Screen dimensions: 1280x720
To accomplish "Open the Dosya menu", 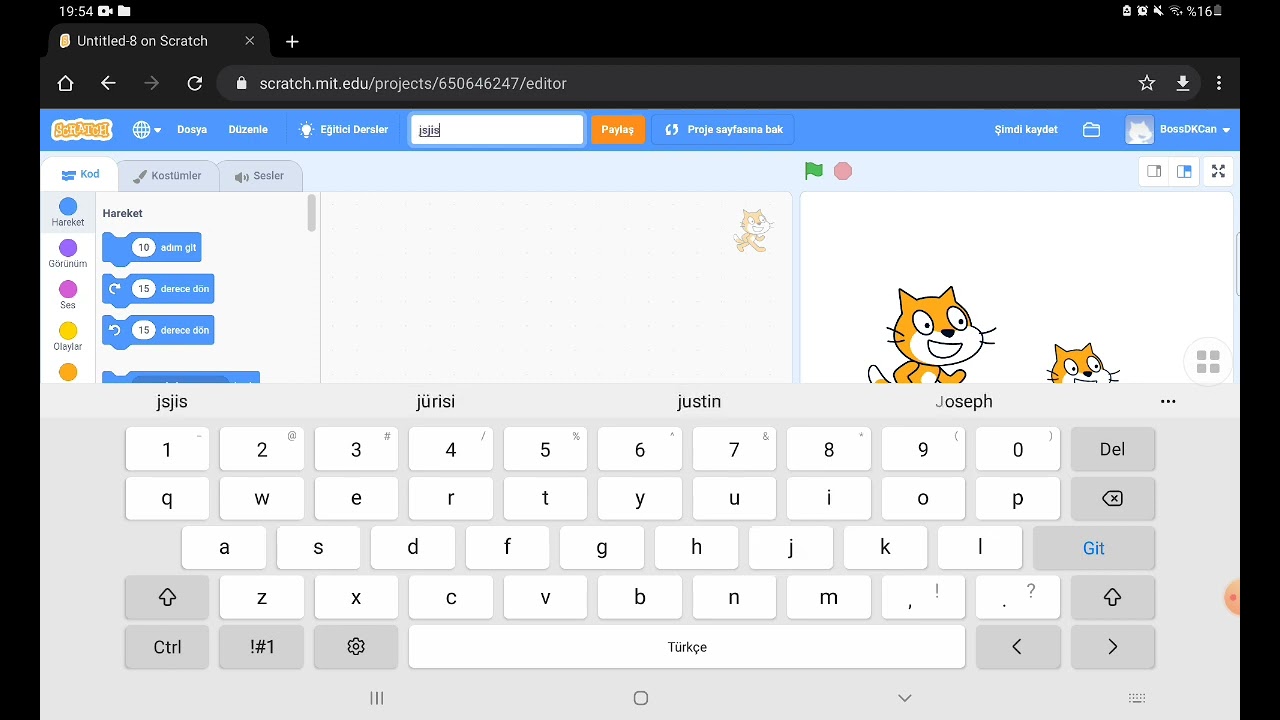I will (x=192, y=130).
